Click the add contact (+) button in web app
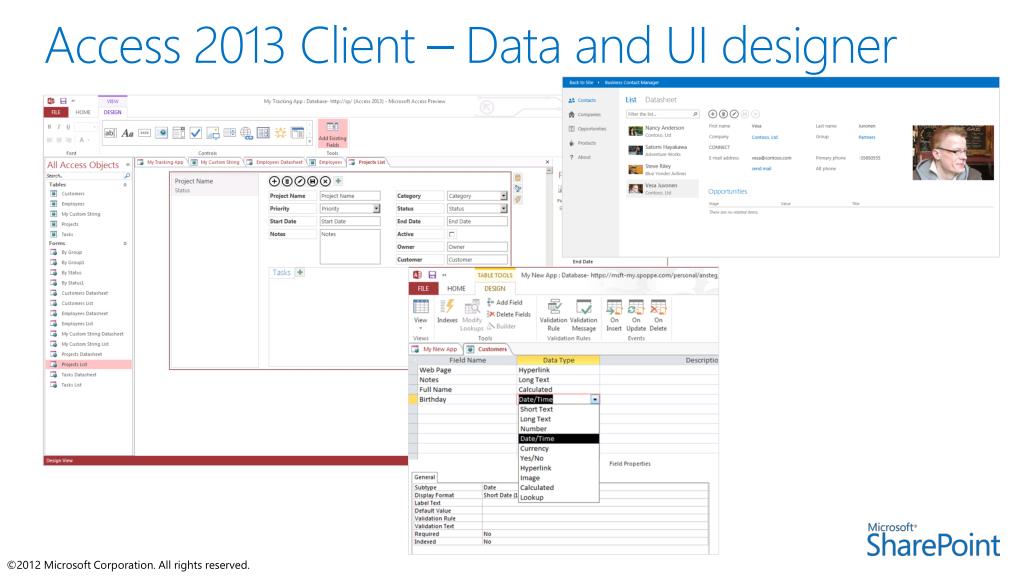The width and height of the screenshot is (1024, 576). pos(712,114)
